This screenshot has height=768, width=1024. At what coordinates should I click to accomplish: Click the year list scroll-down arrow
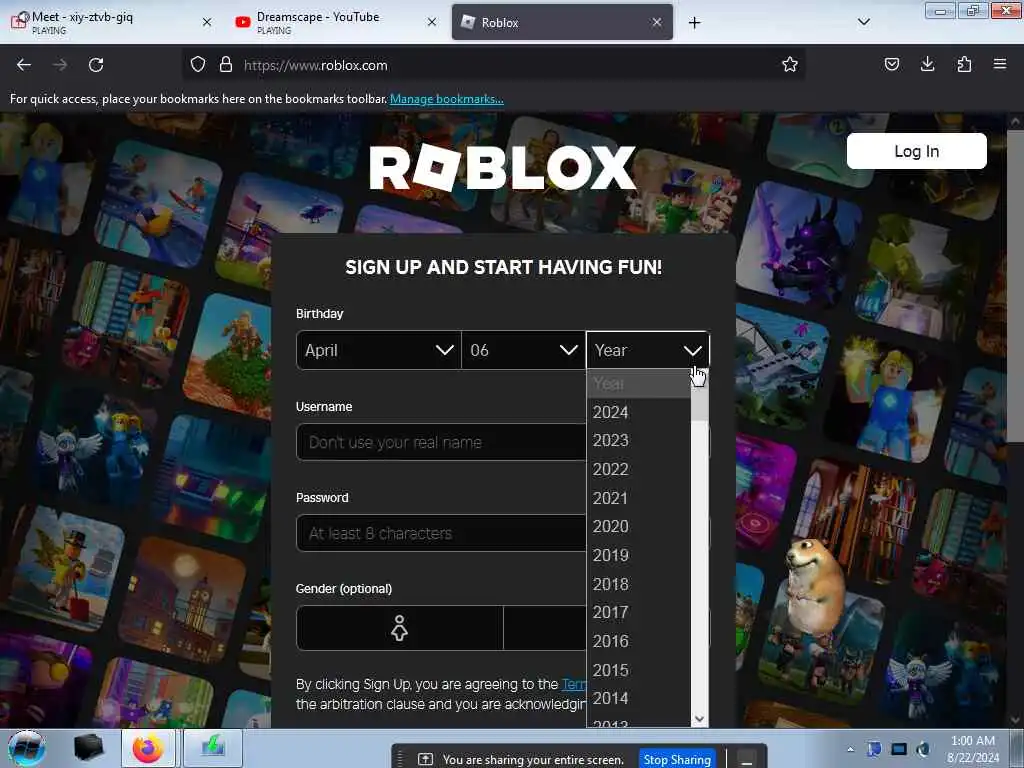699,719
